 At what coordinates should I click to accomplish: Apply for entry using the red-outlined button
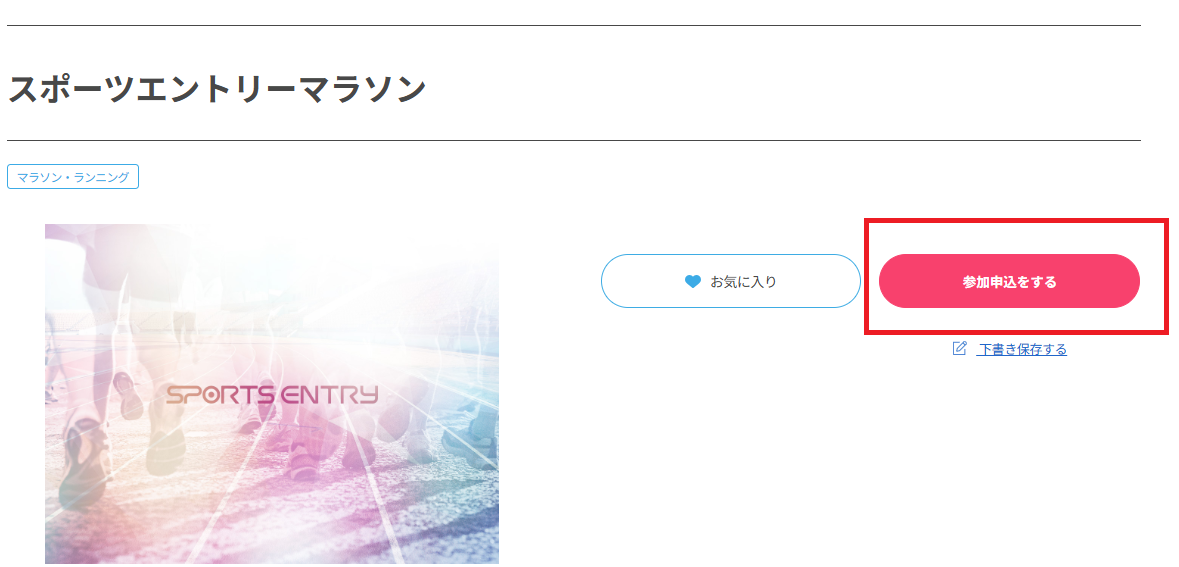[1009, 281]
